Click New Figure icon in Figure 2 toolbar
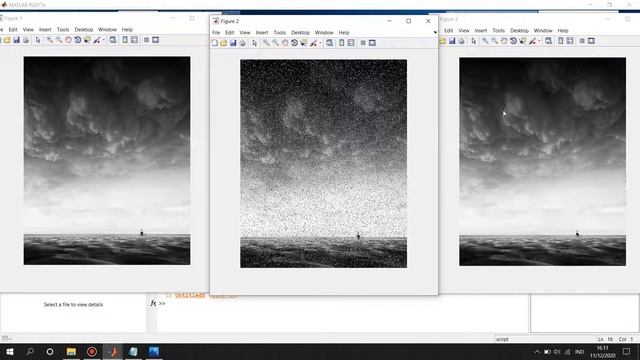Viewport: 640px width, 360px height. 215,43
